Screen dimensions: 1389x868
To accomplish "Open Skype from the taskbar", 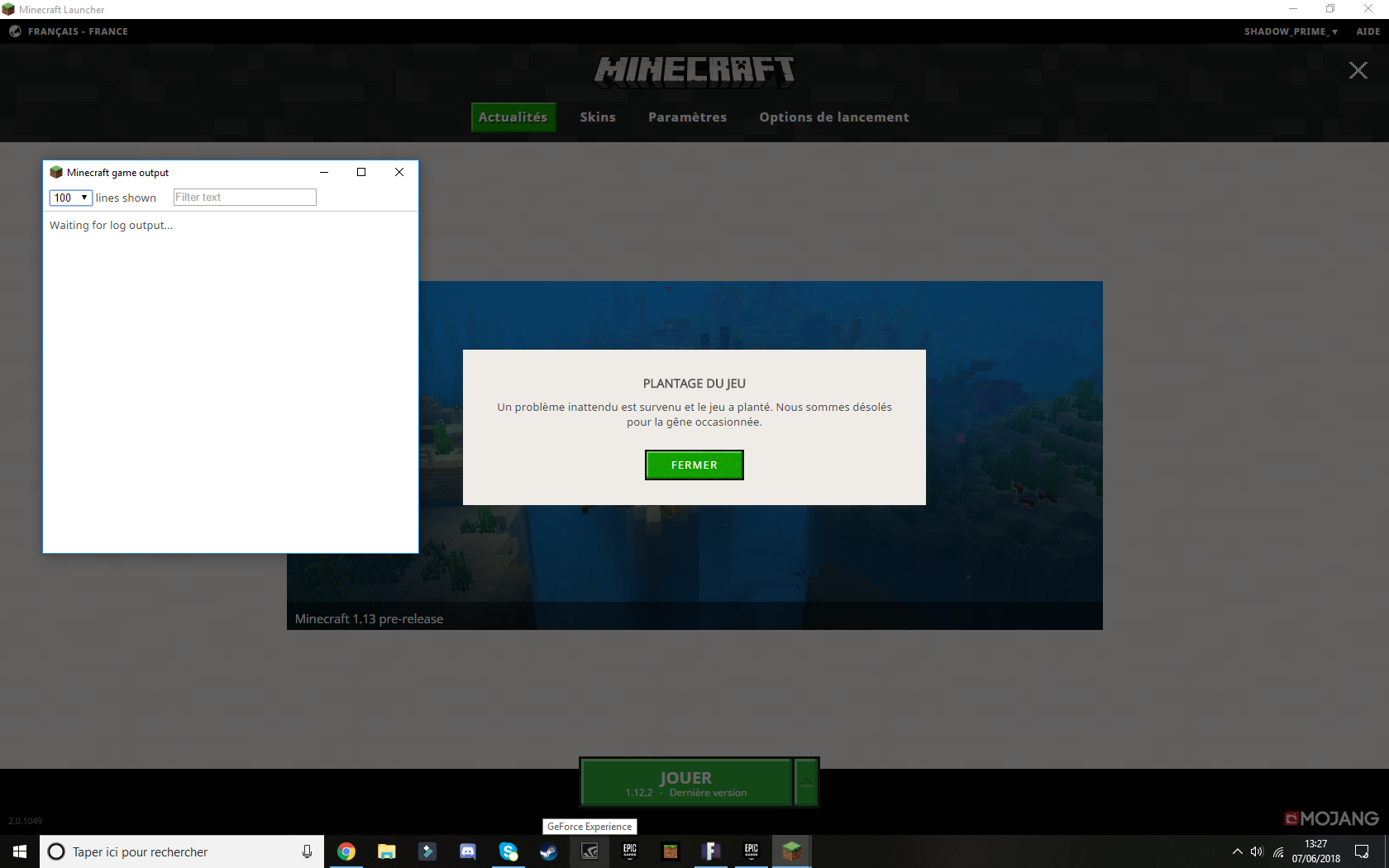I will point(508,851).
